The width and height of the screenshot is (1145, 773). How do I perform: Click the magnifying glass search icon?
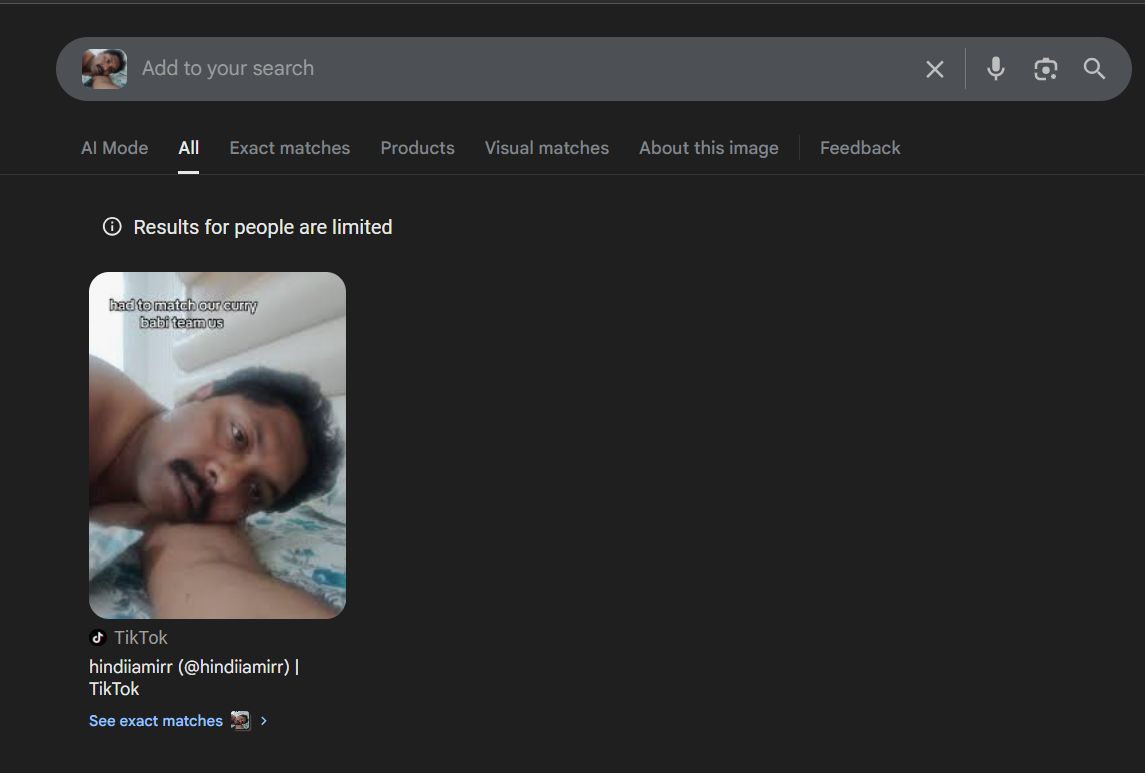(x=1094, y=68)
